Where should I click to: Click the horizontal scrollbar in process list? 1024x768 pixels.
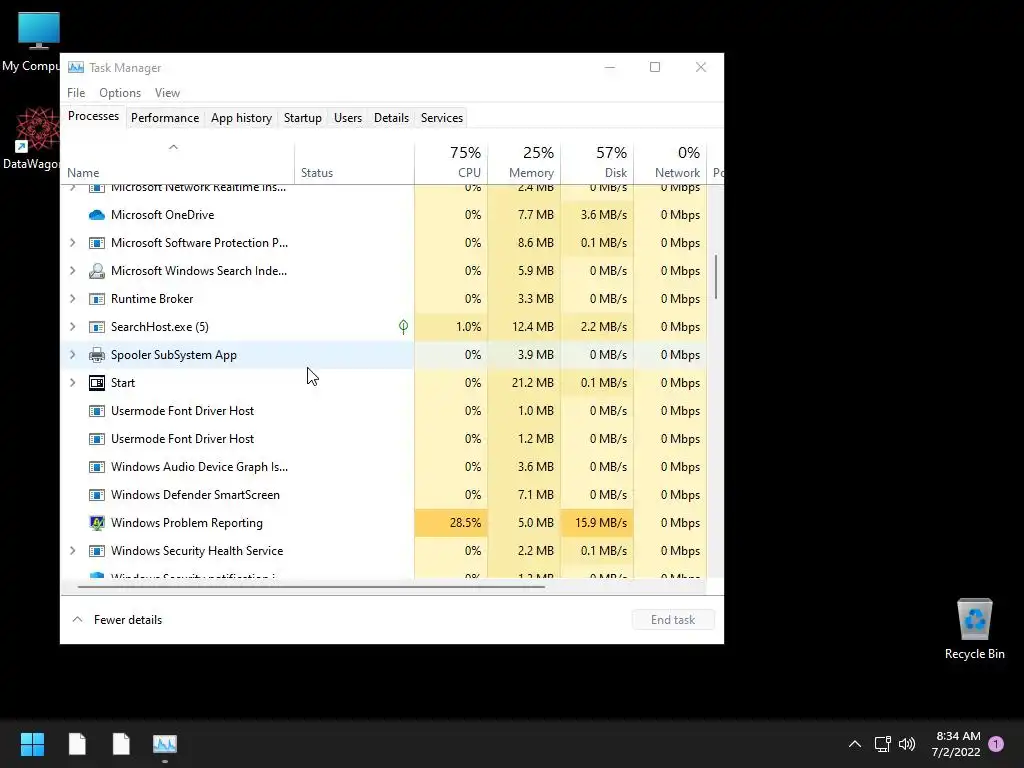311,587
